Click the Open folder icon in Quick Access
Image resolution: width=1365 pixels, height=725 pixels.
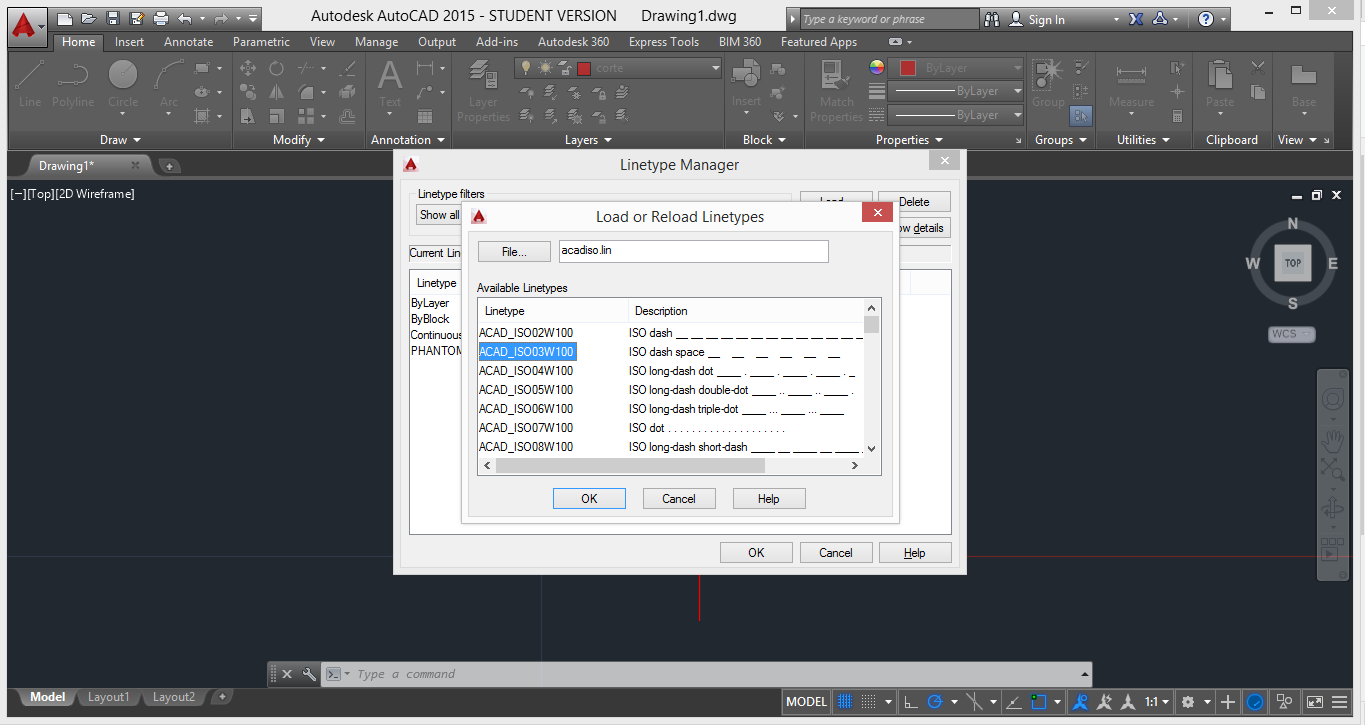[89, 18]
